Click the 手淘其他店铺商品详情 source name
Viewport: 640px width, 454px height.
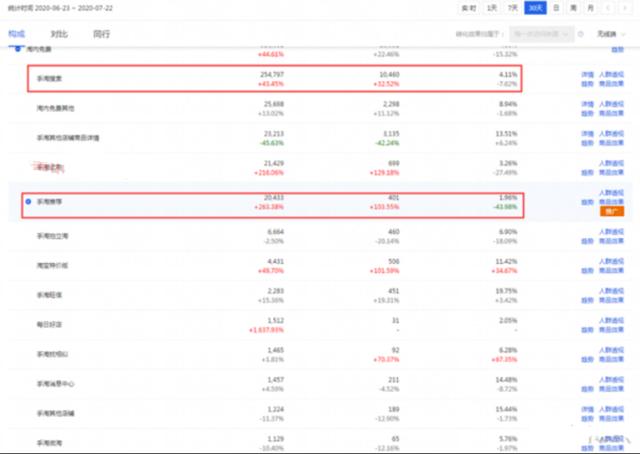68,138
